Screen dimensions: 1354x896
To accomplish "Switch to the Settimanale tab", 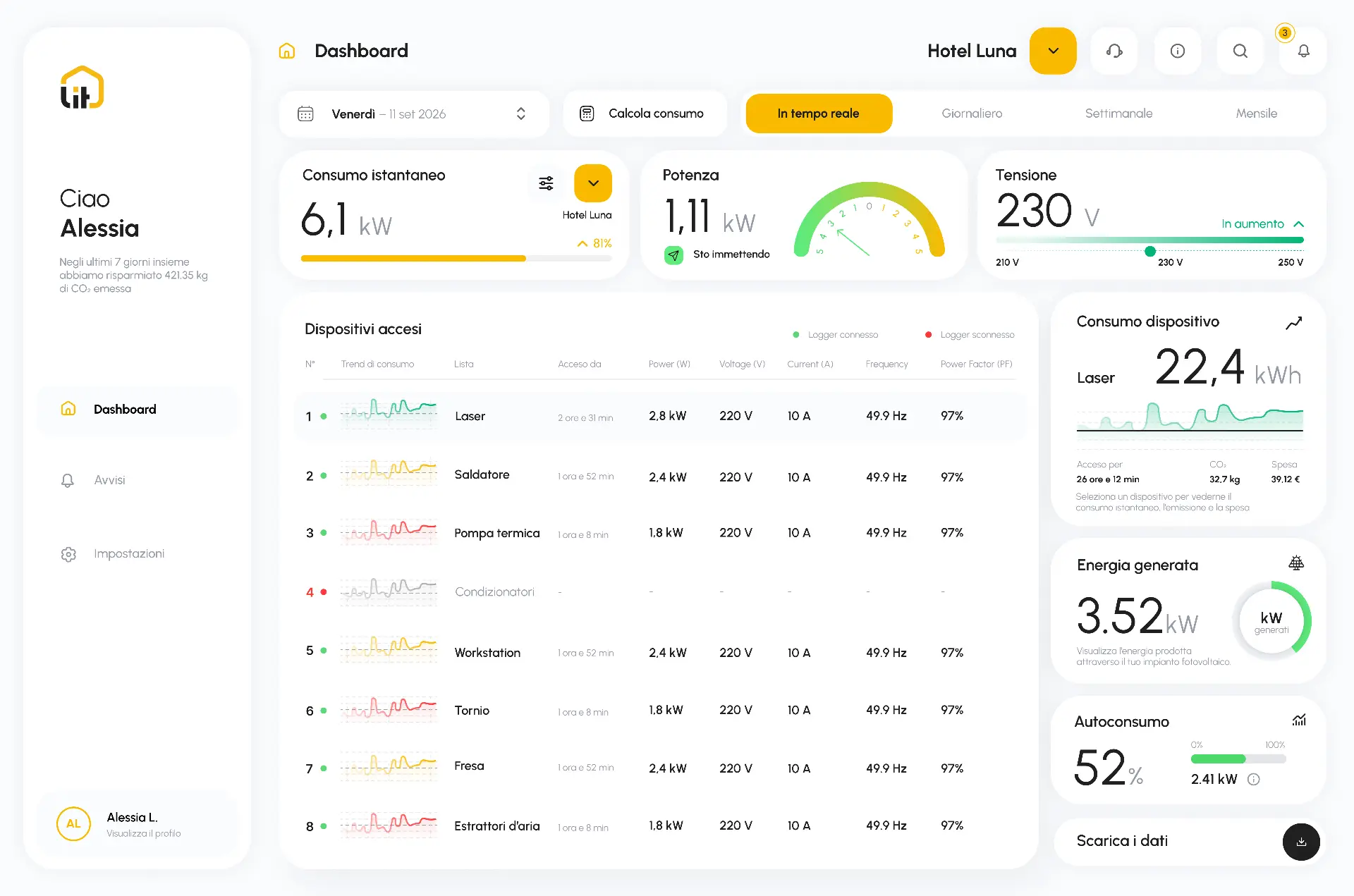I will [x=1118, y=113].
